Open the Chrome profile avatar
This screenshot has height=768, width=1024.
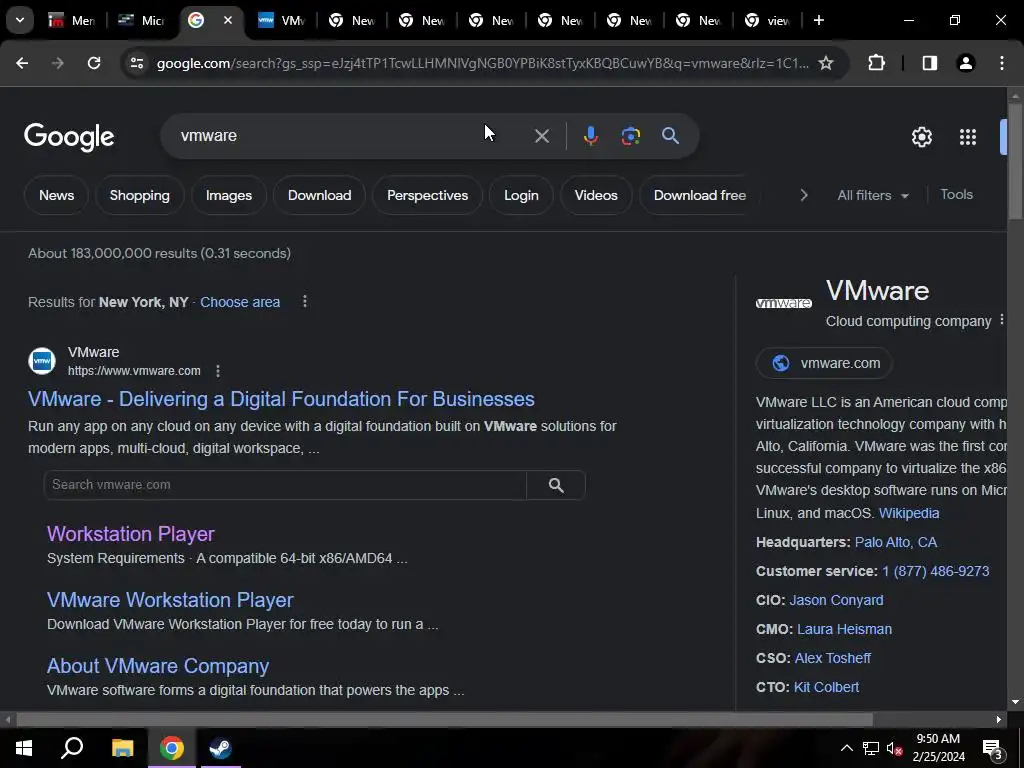[x=965, y=63]
